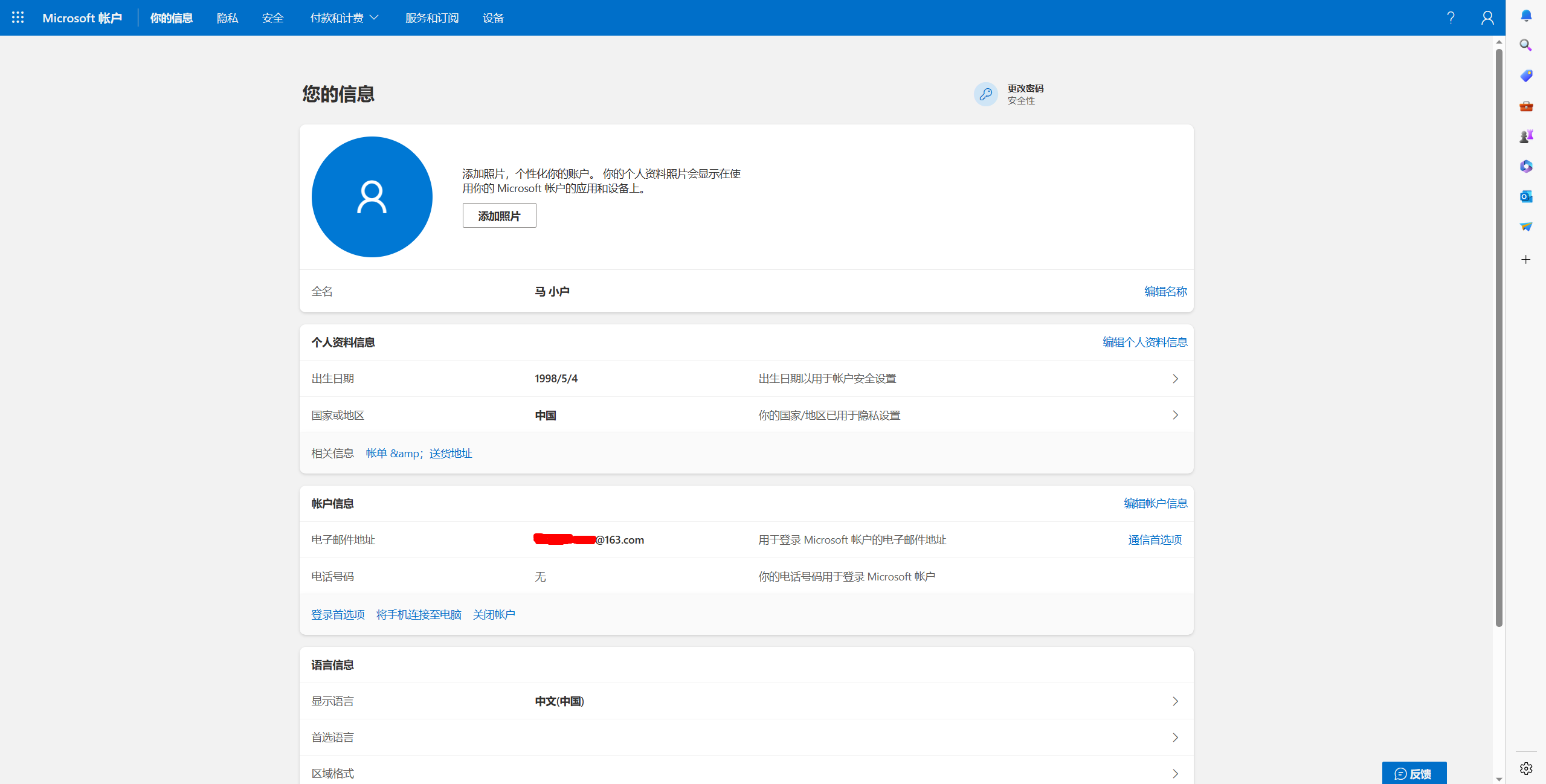Click the 更改密码 link

[x=1025, y=89]
